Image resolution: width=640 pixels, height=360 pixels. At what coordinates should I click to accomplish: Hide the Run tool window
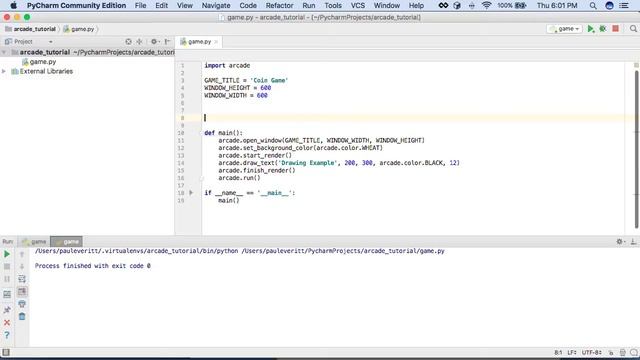click(x=633, y=242)
